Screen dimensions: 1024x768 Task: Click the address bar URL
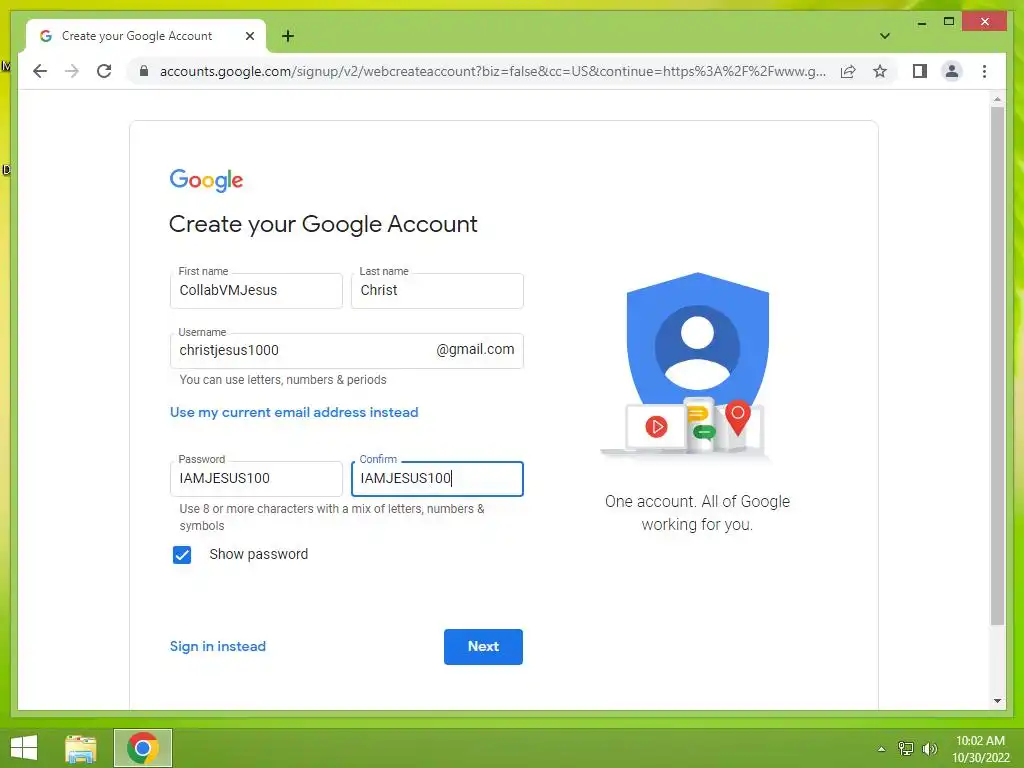492,71
